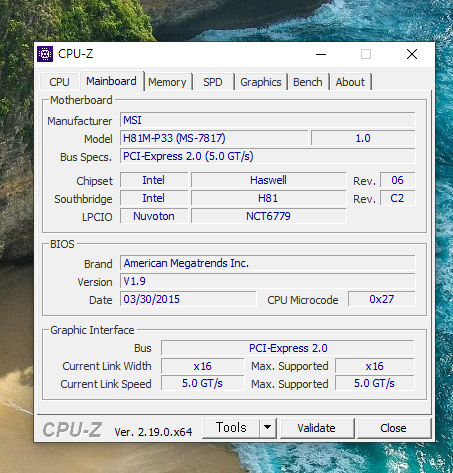Click the Southbridge vendor Intel field
Viewport: 453px width, 473px height.
pyautogui.click(x=154, y=198)
